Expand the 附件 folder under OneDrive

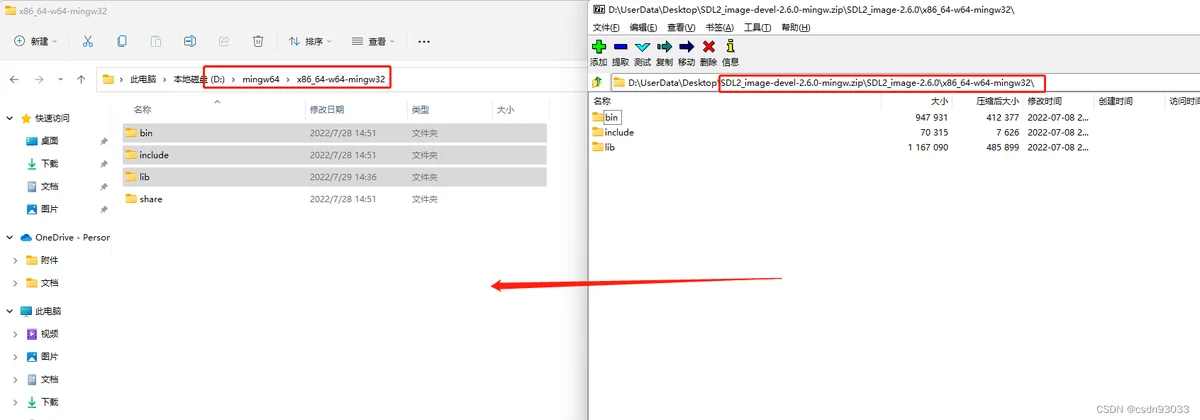click(16, 260)
